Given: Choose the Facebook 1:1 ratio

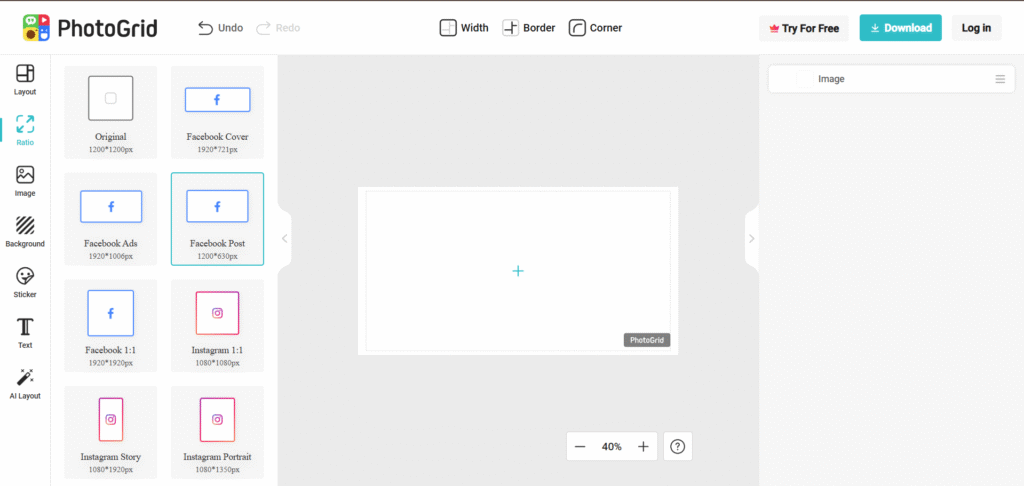Looking at the screenshot, I should click(x=111, y=325).
